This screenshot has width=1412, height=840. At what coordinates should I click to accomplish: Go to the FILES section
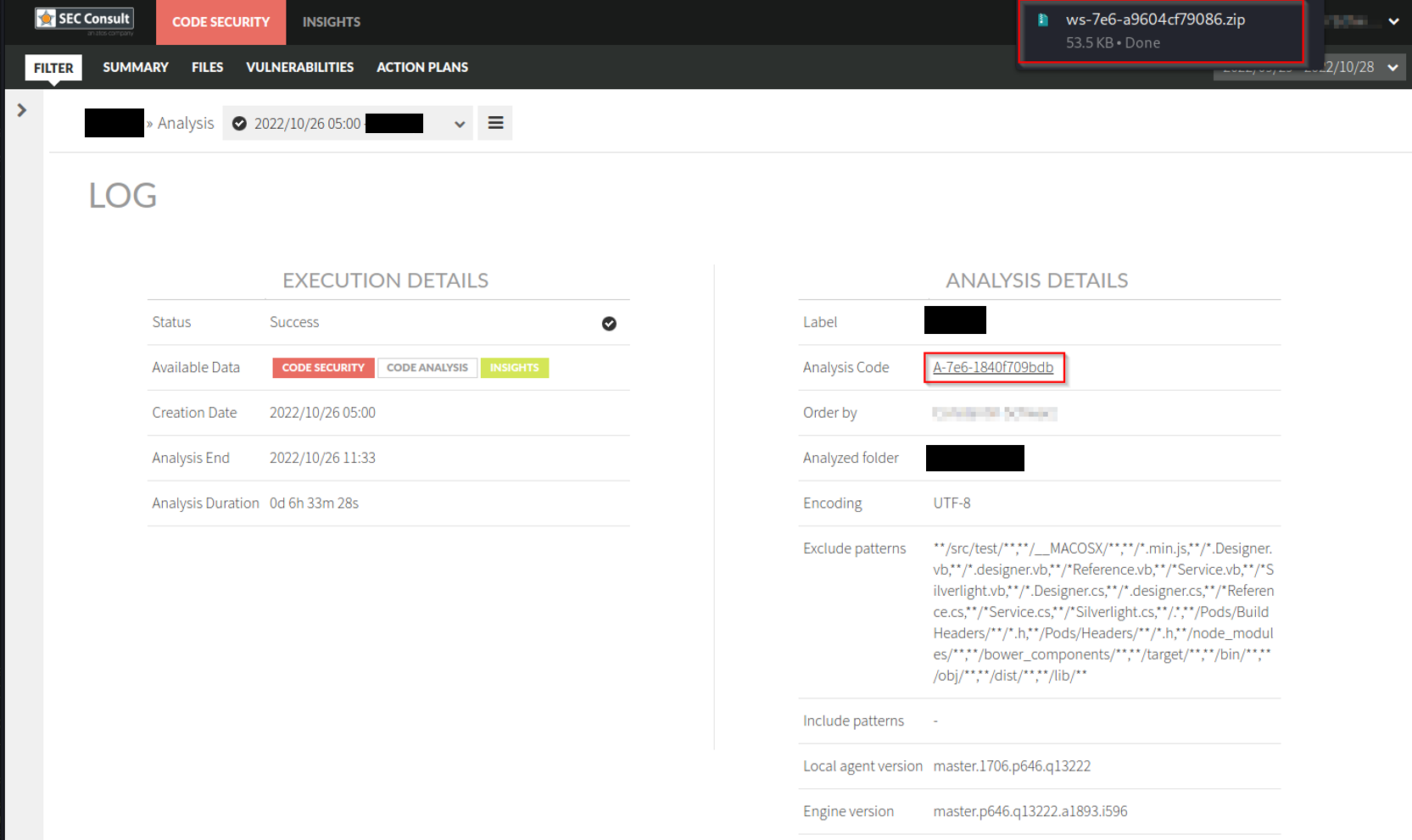207,68
